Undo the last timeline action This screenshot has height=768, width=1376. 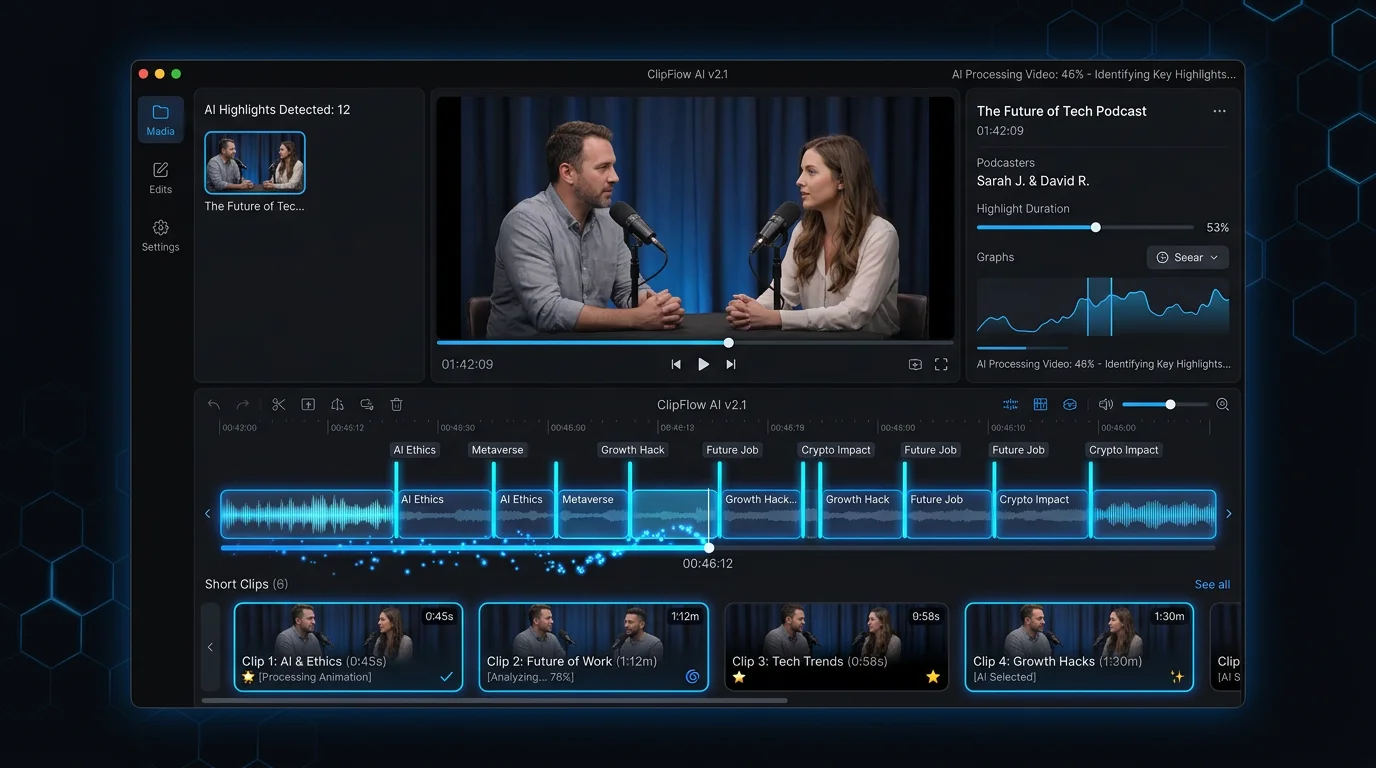[x=213, y=405]
